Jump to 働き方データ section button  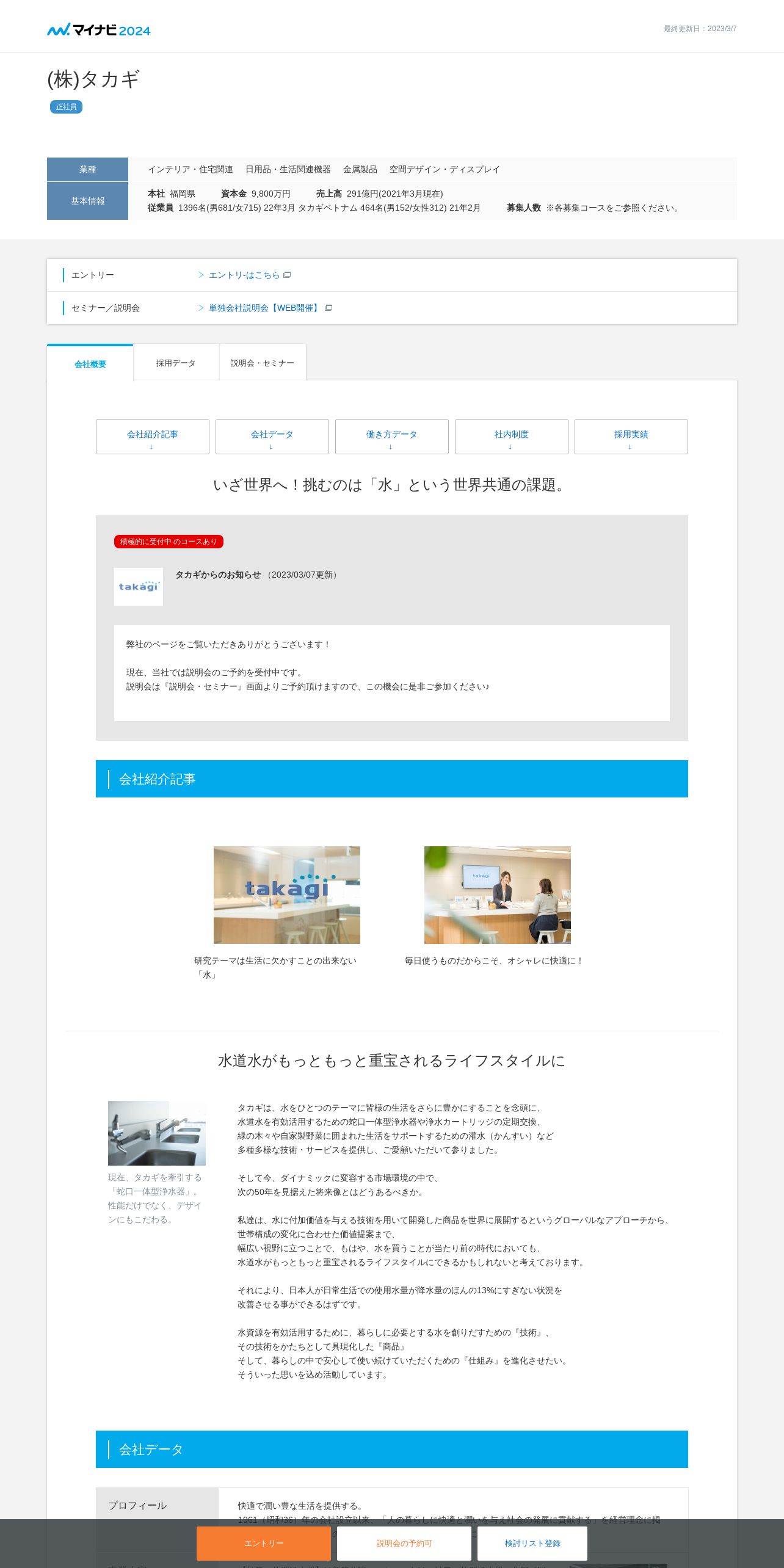pos(392,437)
